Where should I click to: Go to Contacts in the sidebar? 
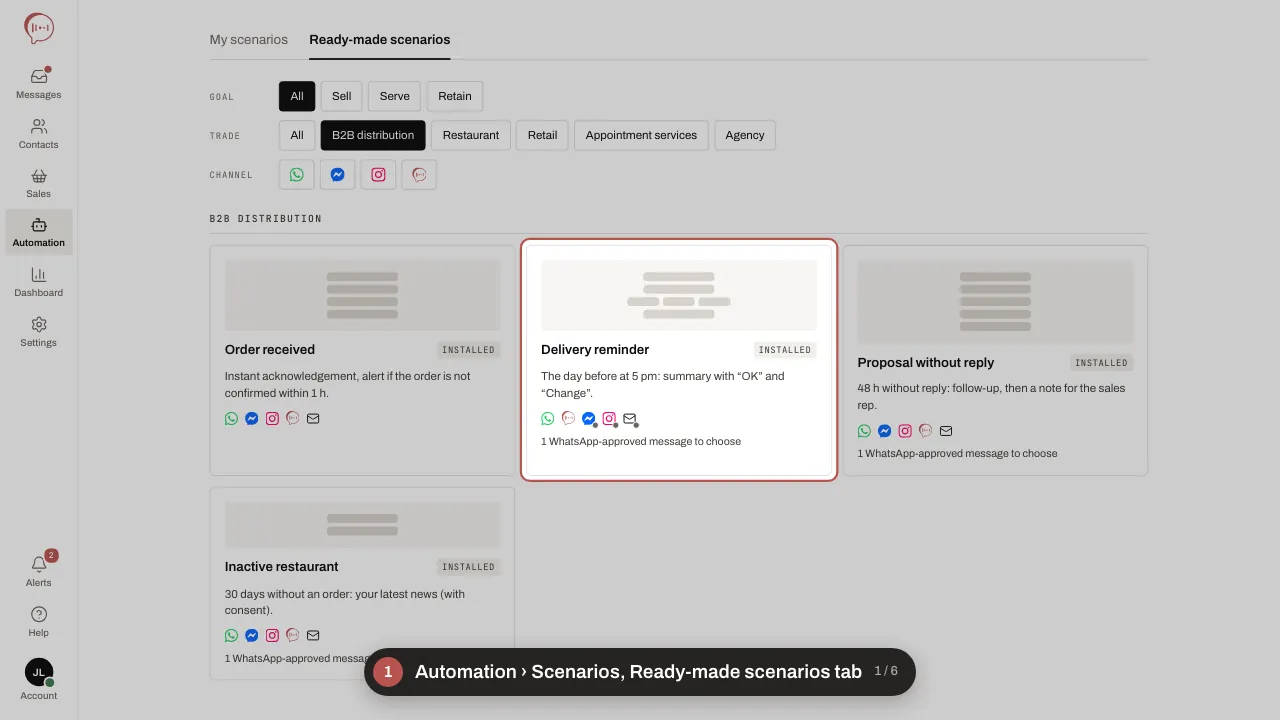[x=39, y=134]
